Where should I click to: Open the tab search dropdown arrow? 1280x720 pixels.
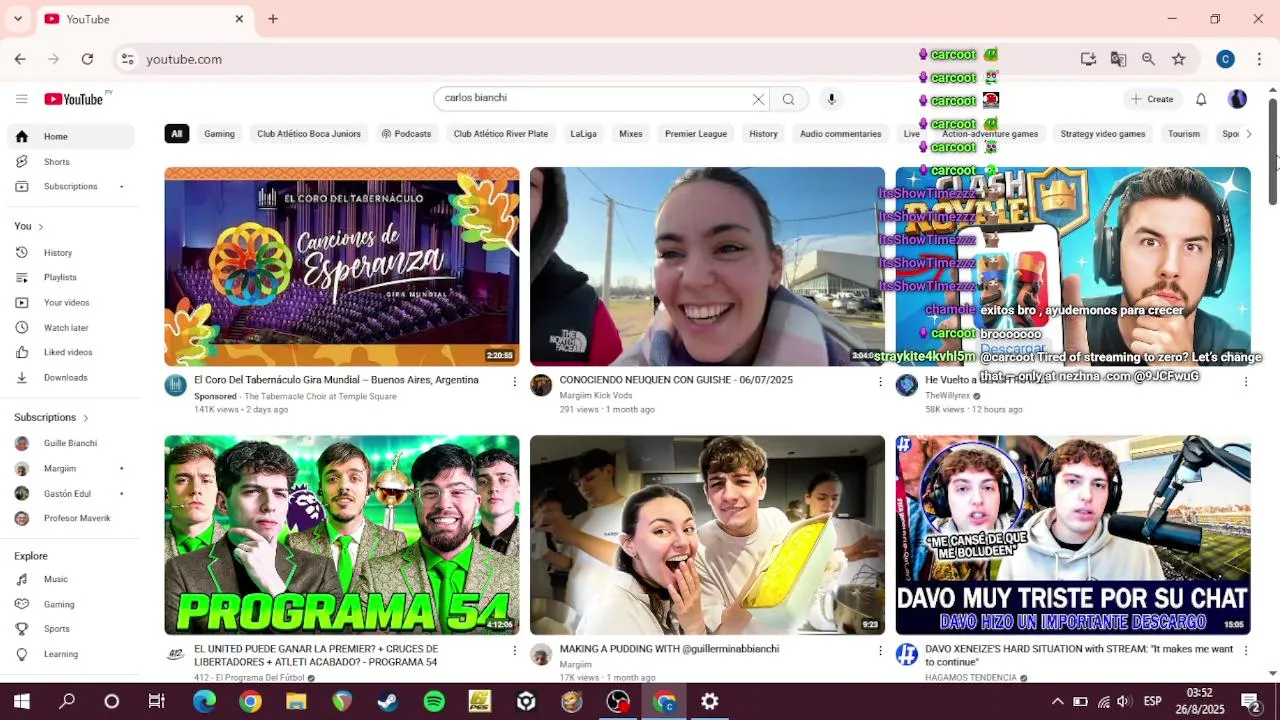tap(17, 19)
